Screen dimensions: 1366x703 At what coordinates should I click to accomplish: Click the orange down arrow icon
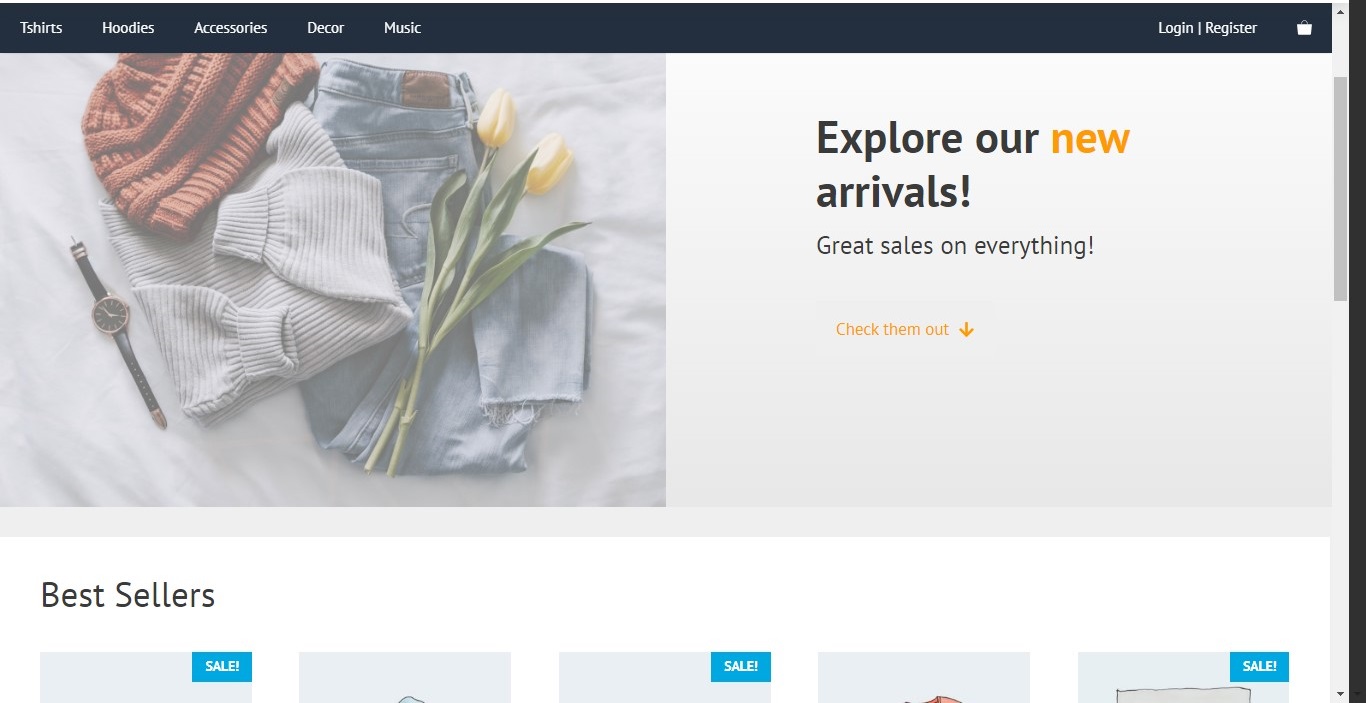(x=966, y=330)
